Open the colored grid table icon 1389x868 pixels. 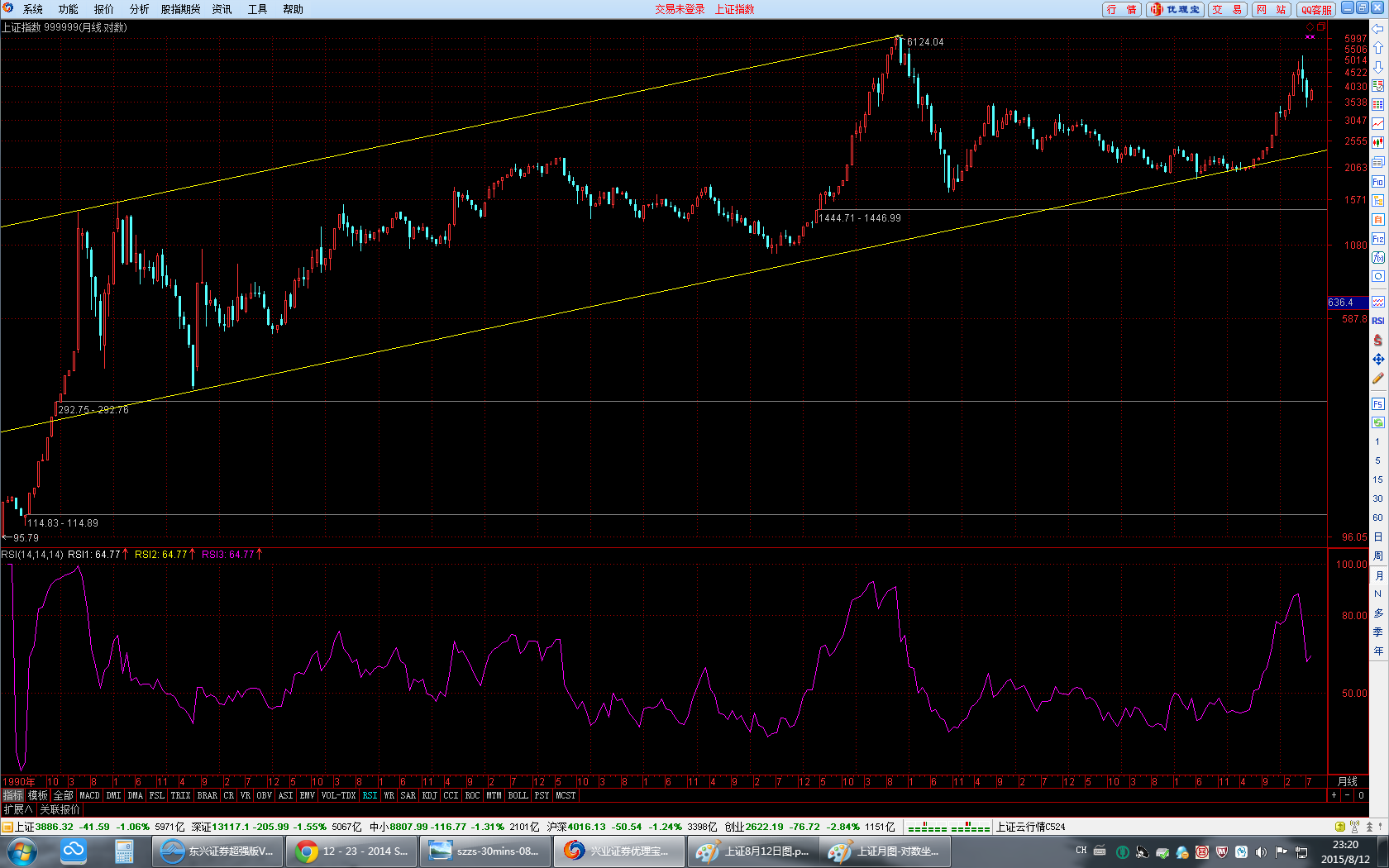point(1377,105)
